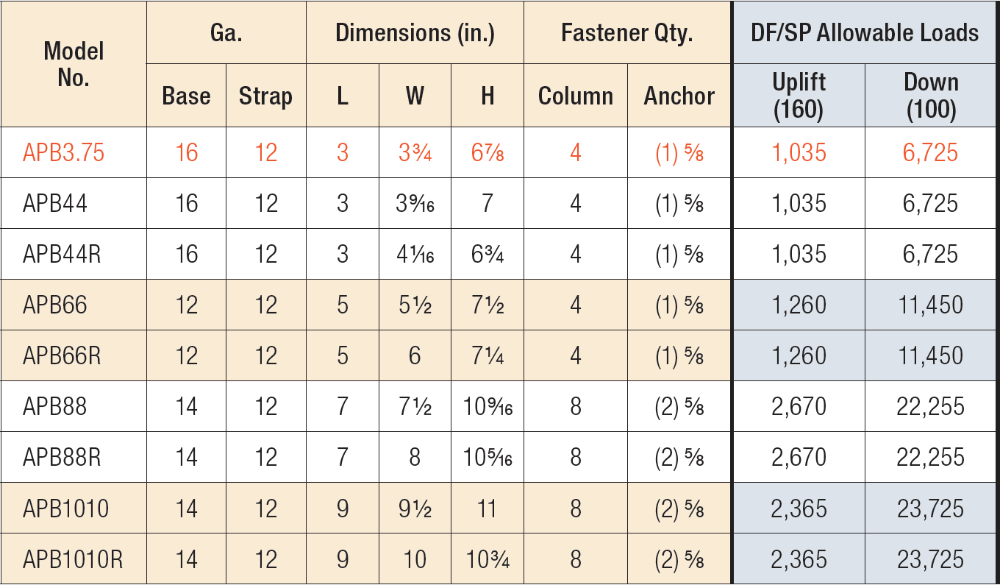Click the Fastener Qty. header
Screen dimensions: 1000x585
(627, 33)
